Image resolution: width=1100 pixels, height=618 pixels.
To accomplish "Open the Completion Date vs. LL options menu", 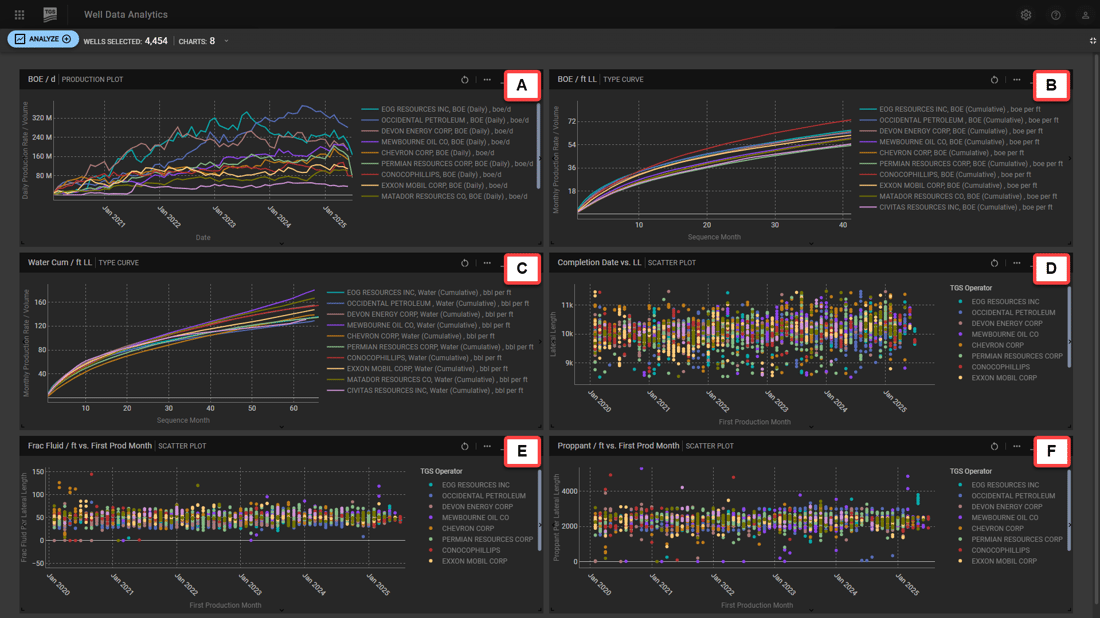I will [x=1017, y=263].
